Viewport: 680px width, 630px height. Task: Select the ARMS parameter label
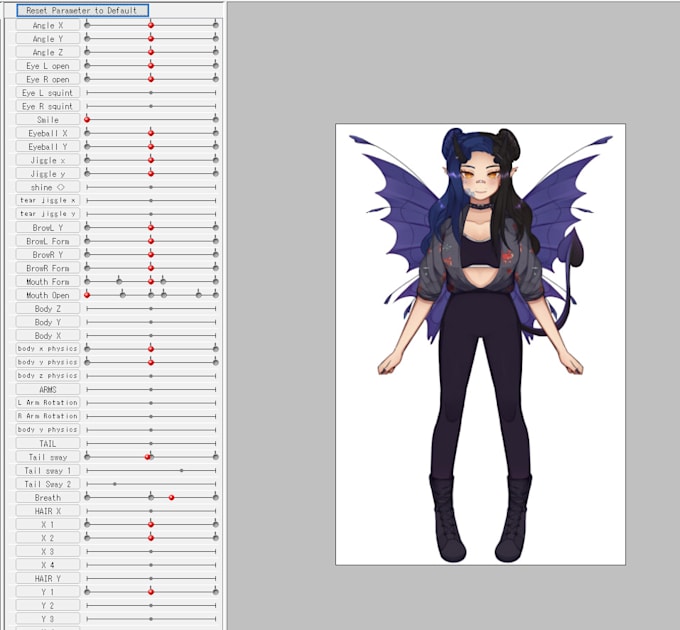click(x=48, y=389)
